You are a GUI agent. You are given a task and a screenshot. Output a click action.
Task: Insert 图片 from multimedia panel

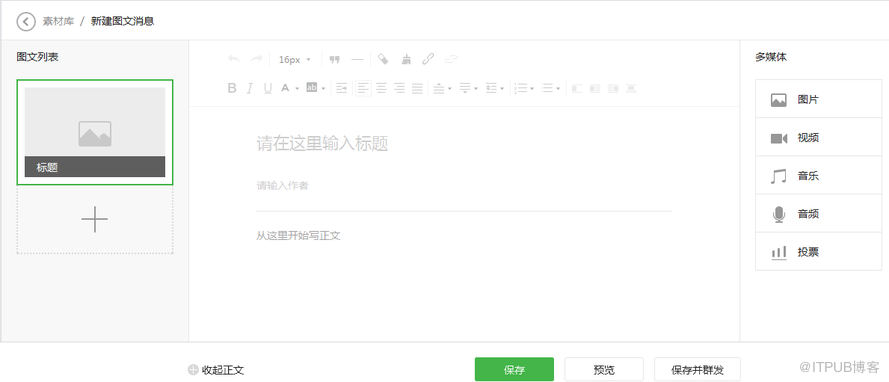[818, 99]
